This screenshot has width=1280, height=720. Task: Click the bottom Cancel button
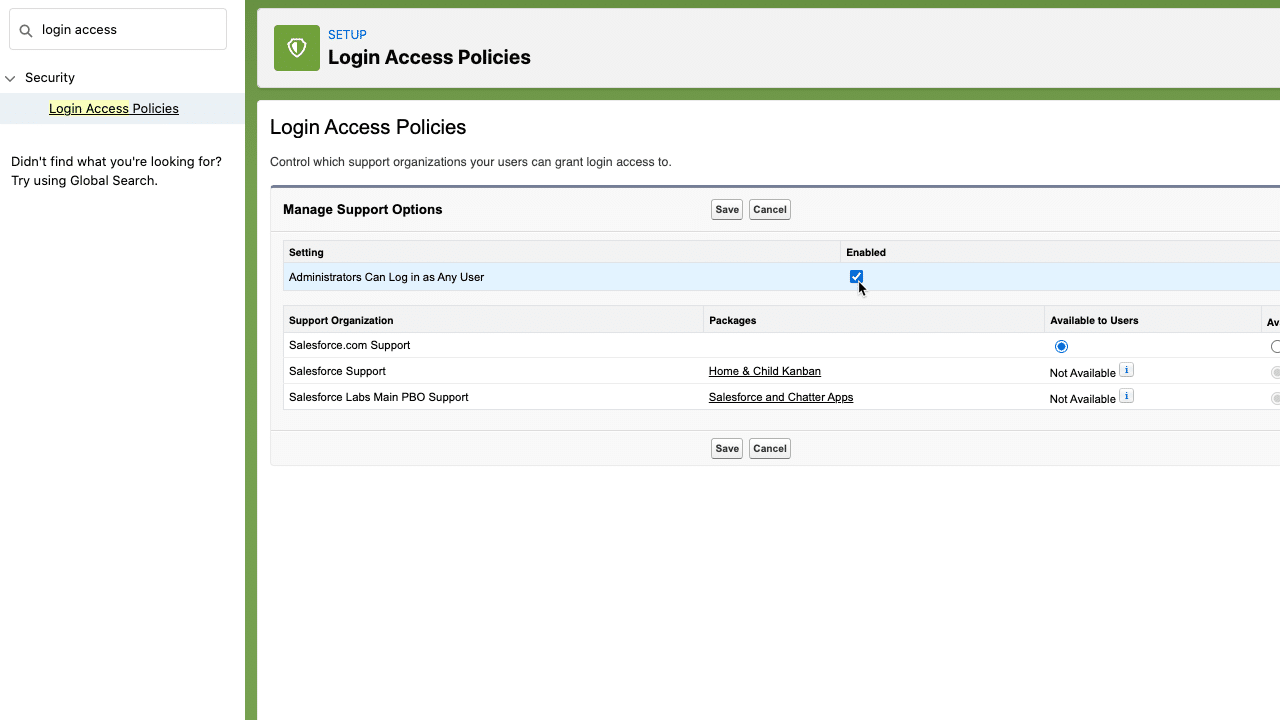pyautogui.click(x=769, y=448)
